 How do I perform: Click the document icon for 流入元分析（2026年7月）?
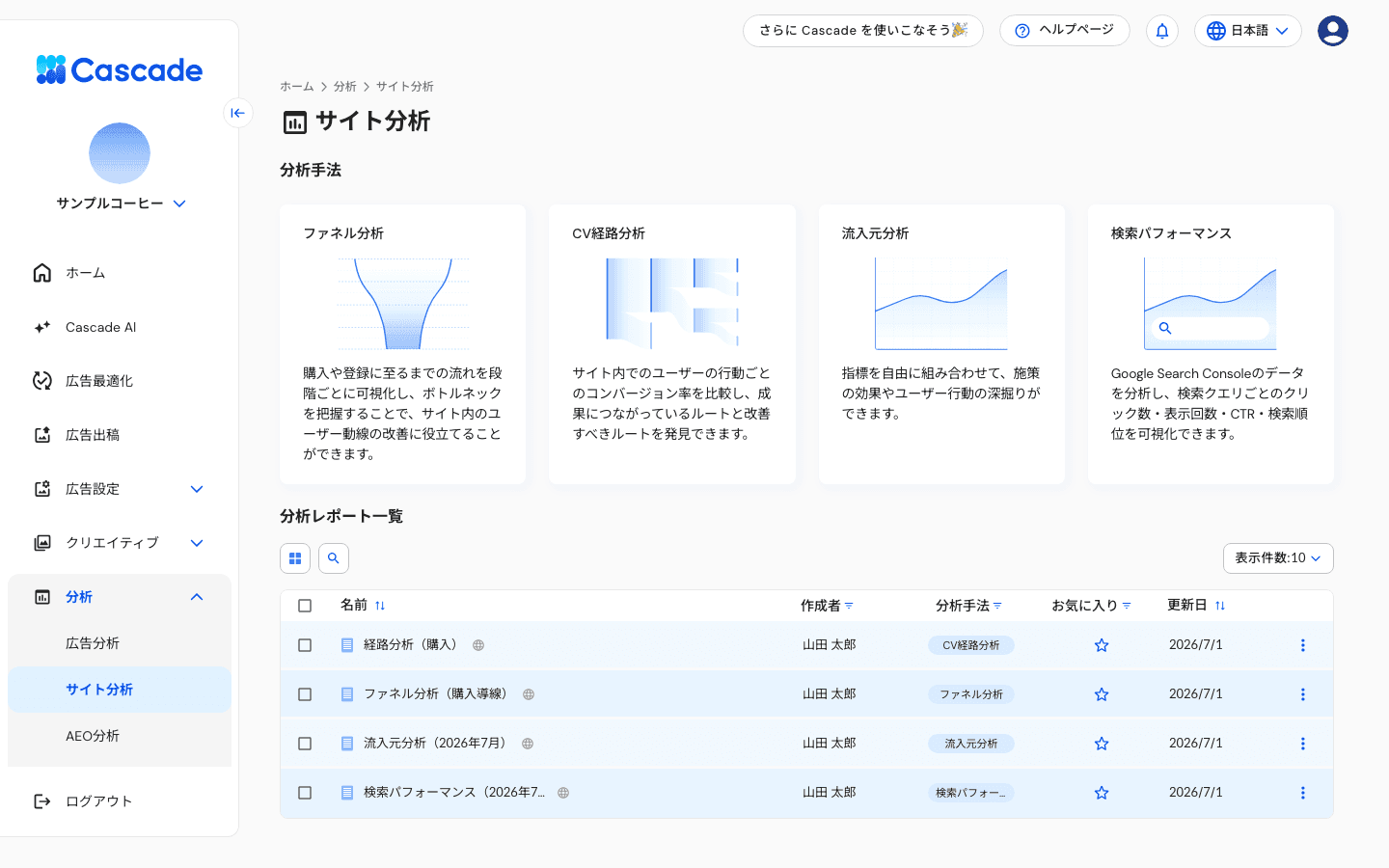347,744
